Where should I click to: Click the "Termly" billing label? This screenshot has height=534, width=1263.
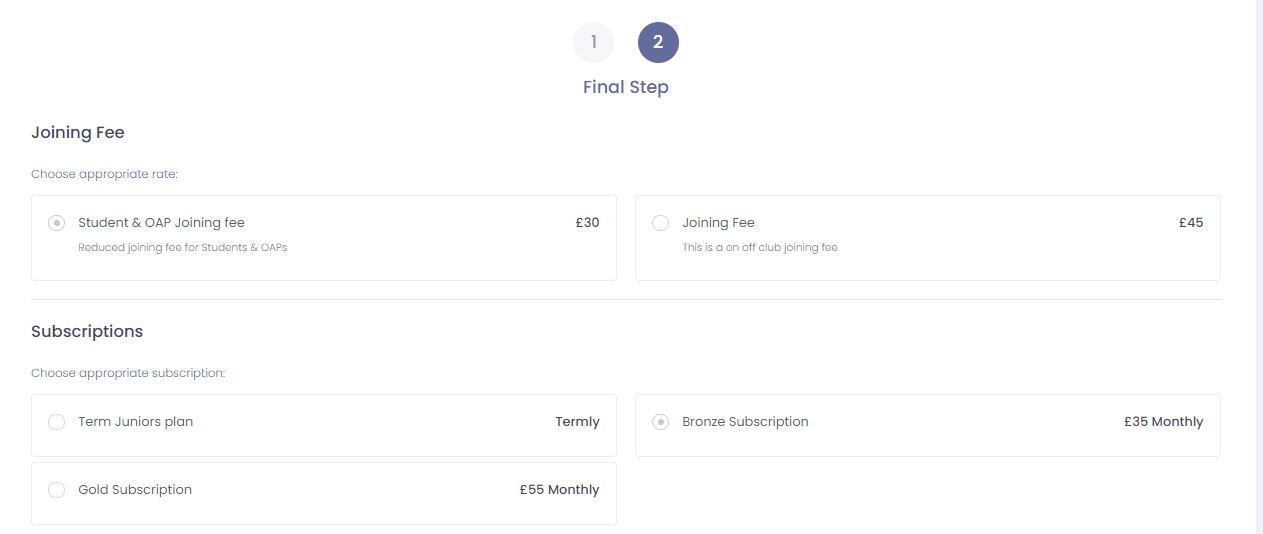(x=577, y=422)
